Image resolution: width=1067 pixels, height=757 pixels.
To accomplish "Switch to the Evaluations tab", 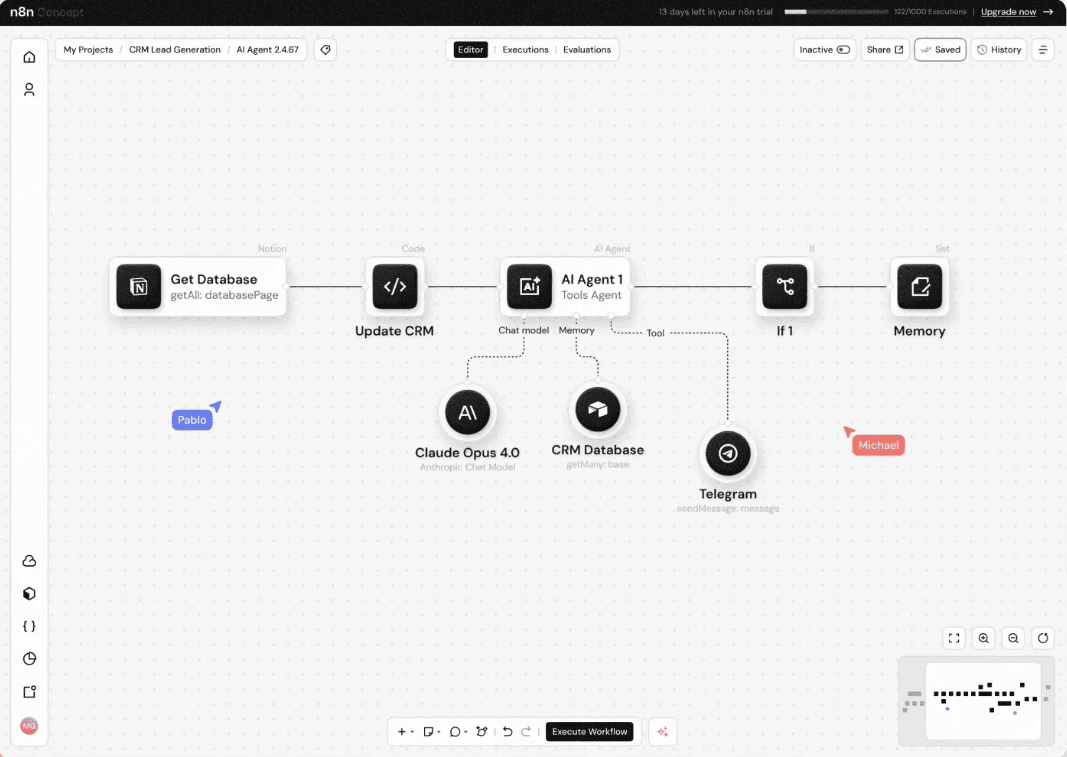I will click(587, 50).
